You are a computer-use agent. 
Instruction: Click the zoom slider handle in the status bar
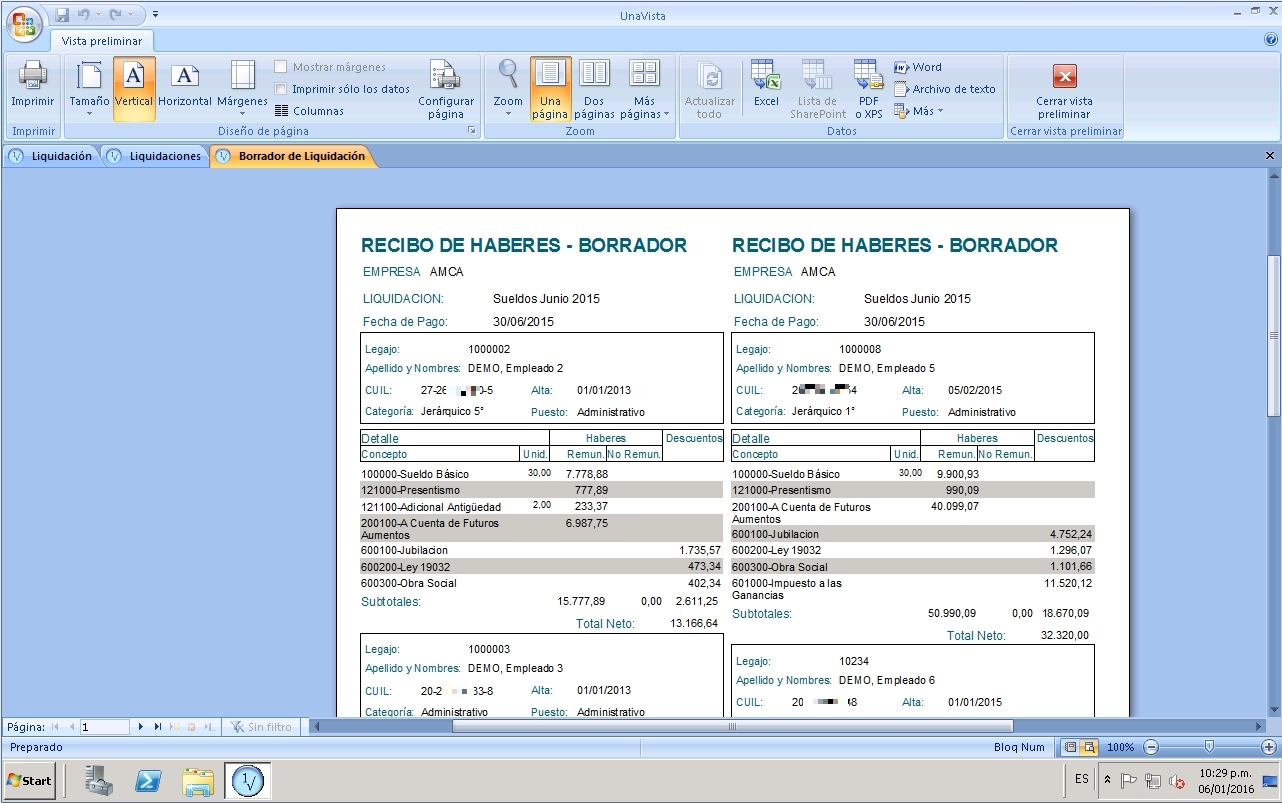click(1209, 747)
